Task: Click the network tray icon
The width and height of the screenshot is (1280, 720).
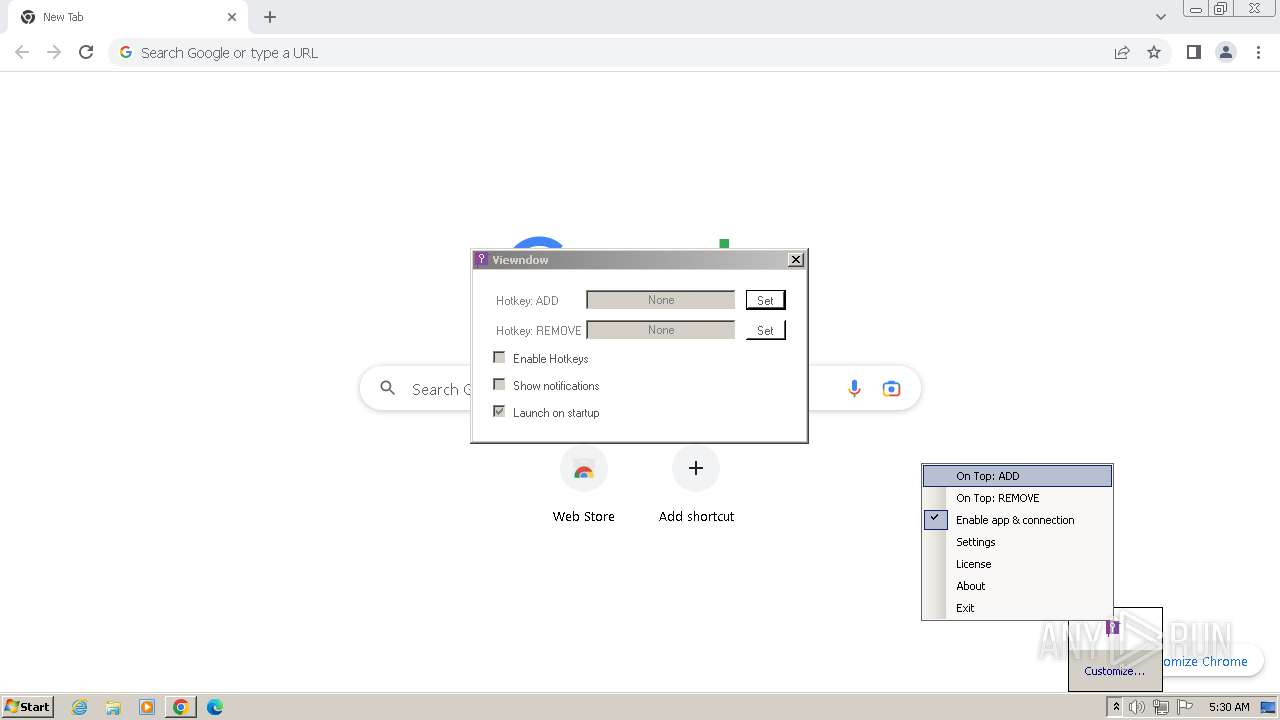Action: 1161,707
